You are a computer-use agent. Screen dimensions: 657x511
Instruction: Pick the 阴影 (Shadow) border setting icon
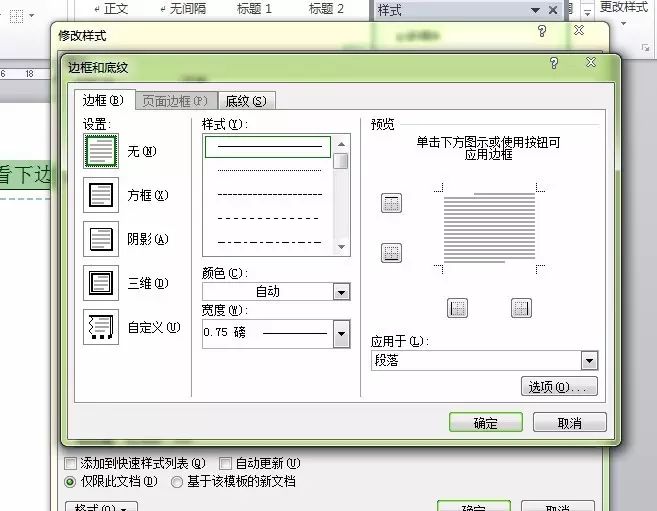point(101,239)
